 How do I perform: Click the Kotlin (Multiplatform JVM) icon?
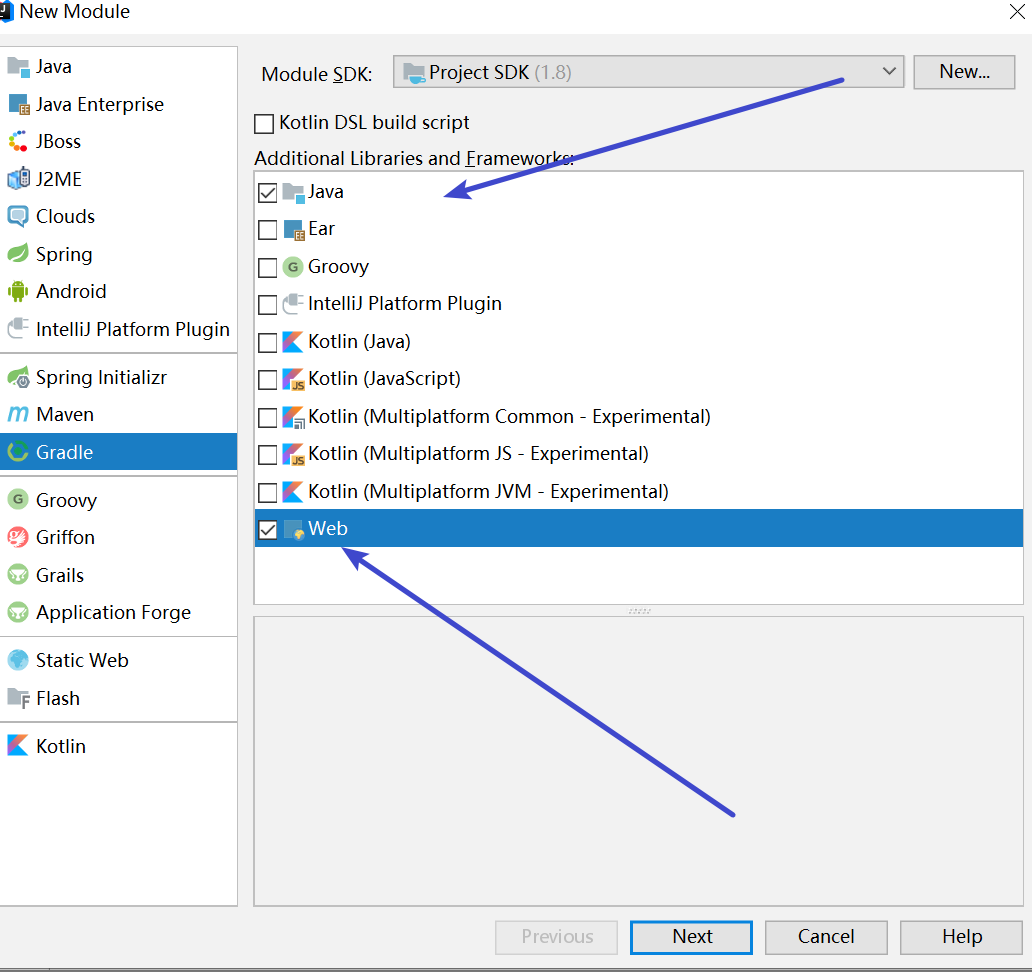click(x=293, y=492)
